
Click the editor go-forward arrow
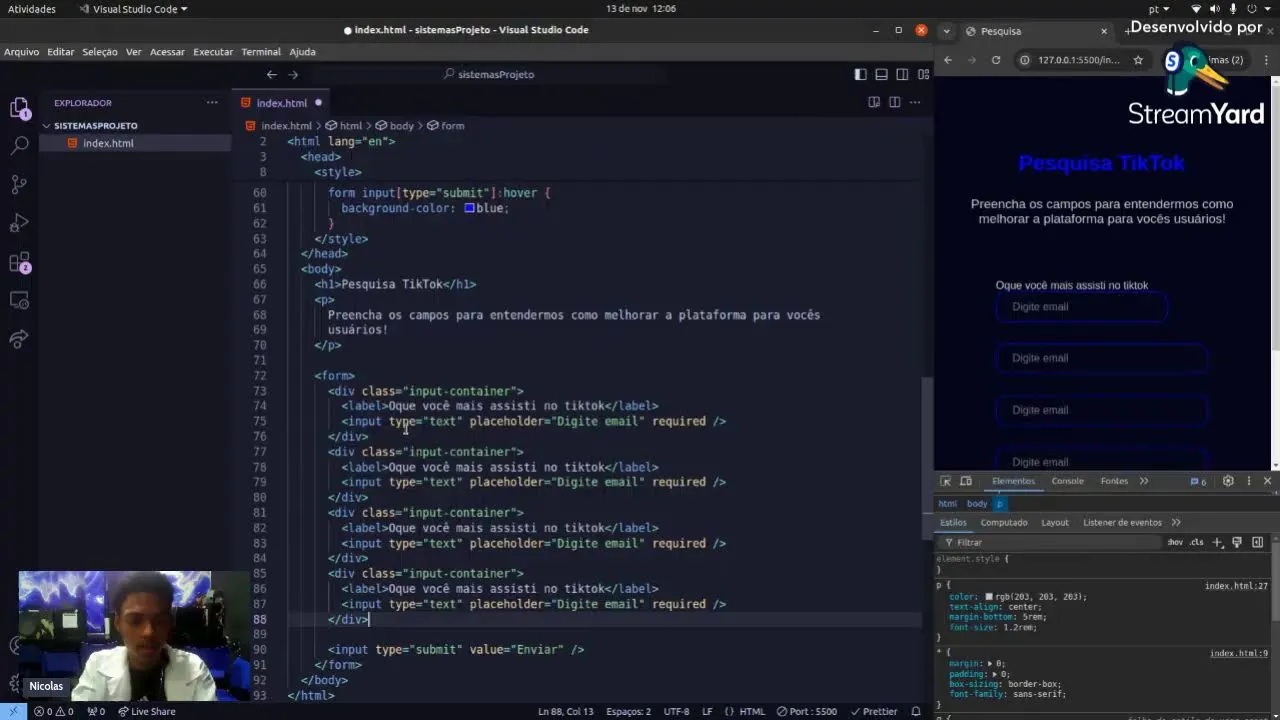tap(293, 74)
